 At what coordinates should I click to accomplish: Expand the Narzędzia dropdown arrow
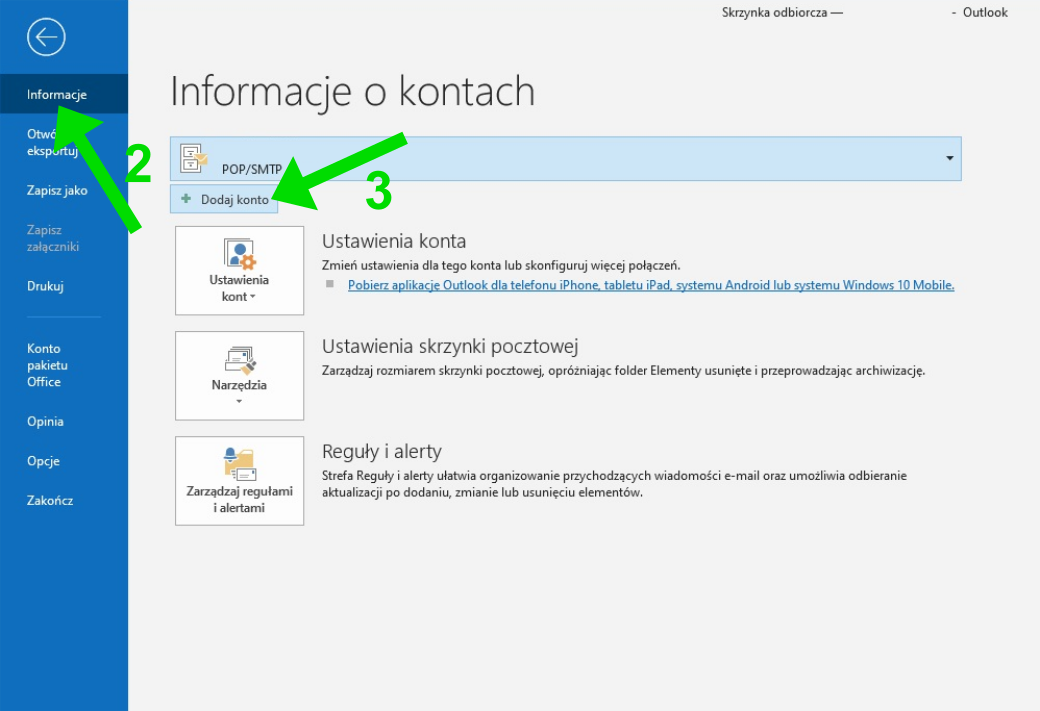click(x=239, y=402)
